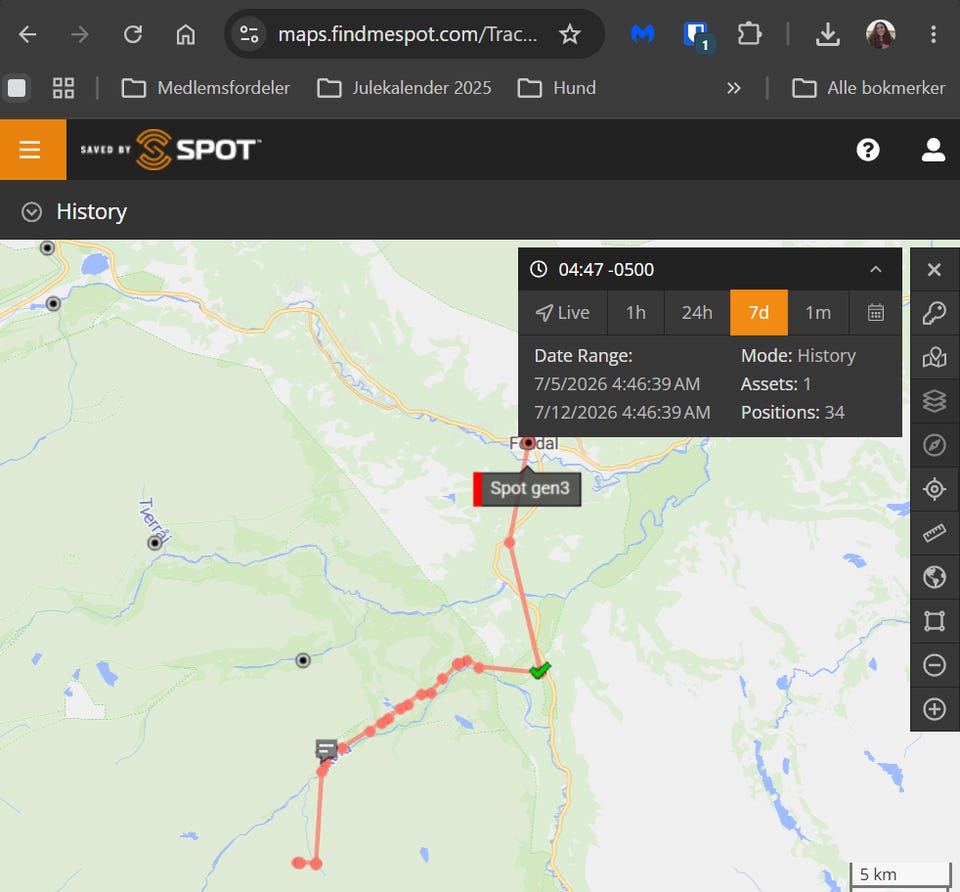Show more bookmarks with the double chevron

[733, 88]
